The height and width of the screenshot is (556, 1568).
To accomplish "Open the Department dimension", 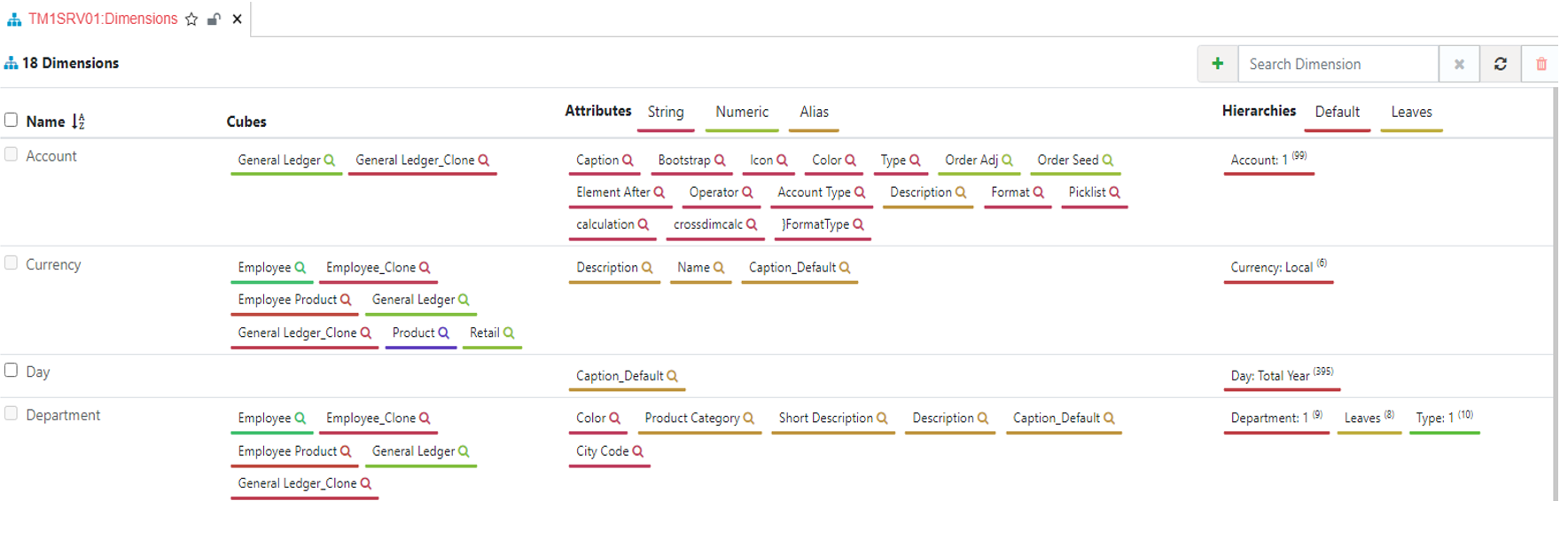I will (63, 415).
